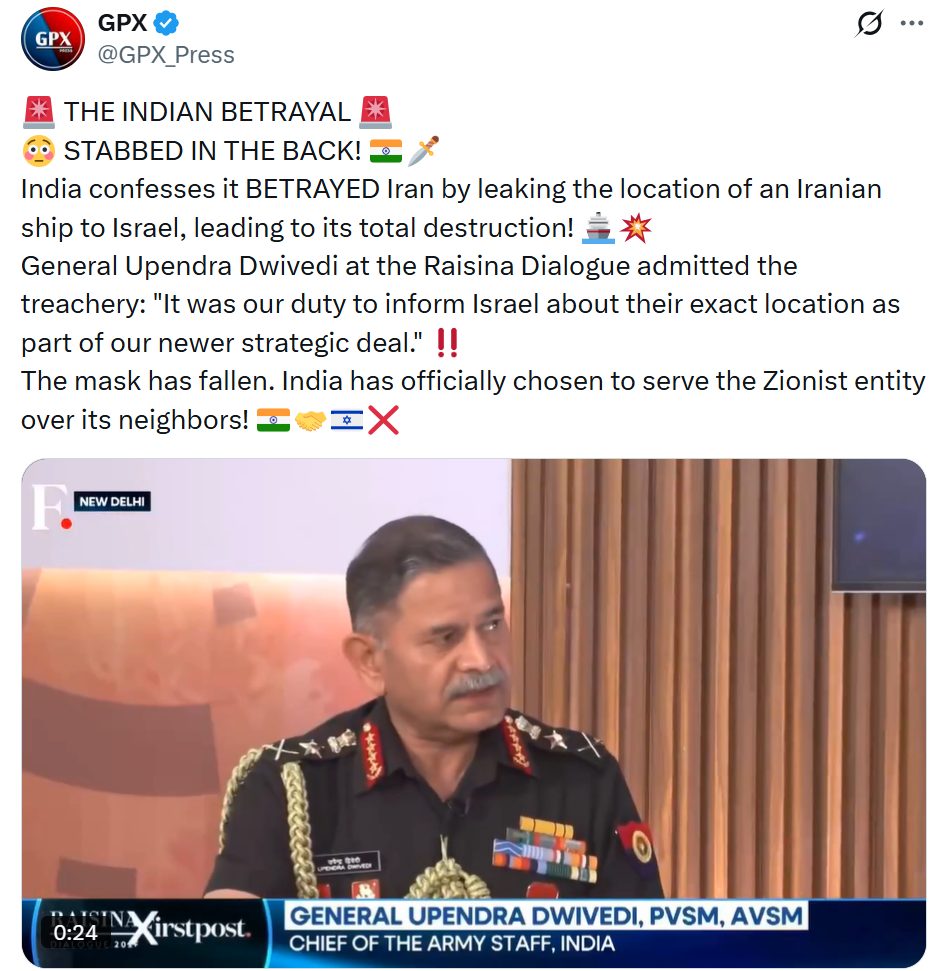Viewport: 930px width, 971px height.
Task: Select the NEW DELHI location tag
Action: point(112,501)
